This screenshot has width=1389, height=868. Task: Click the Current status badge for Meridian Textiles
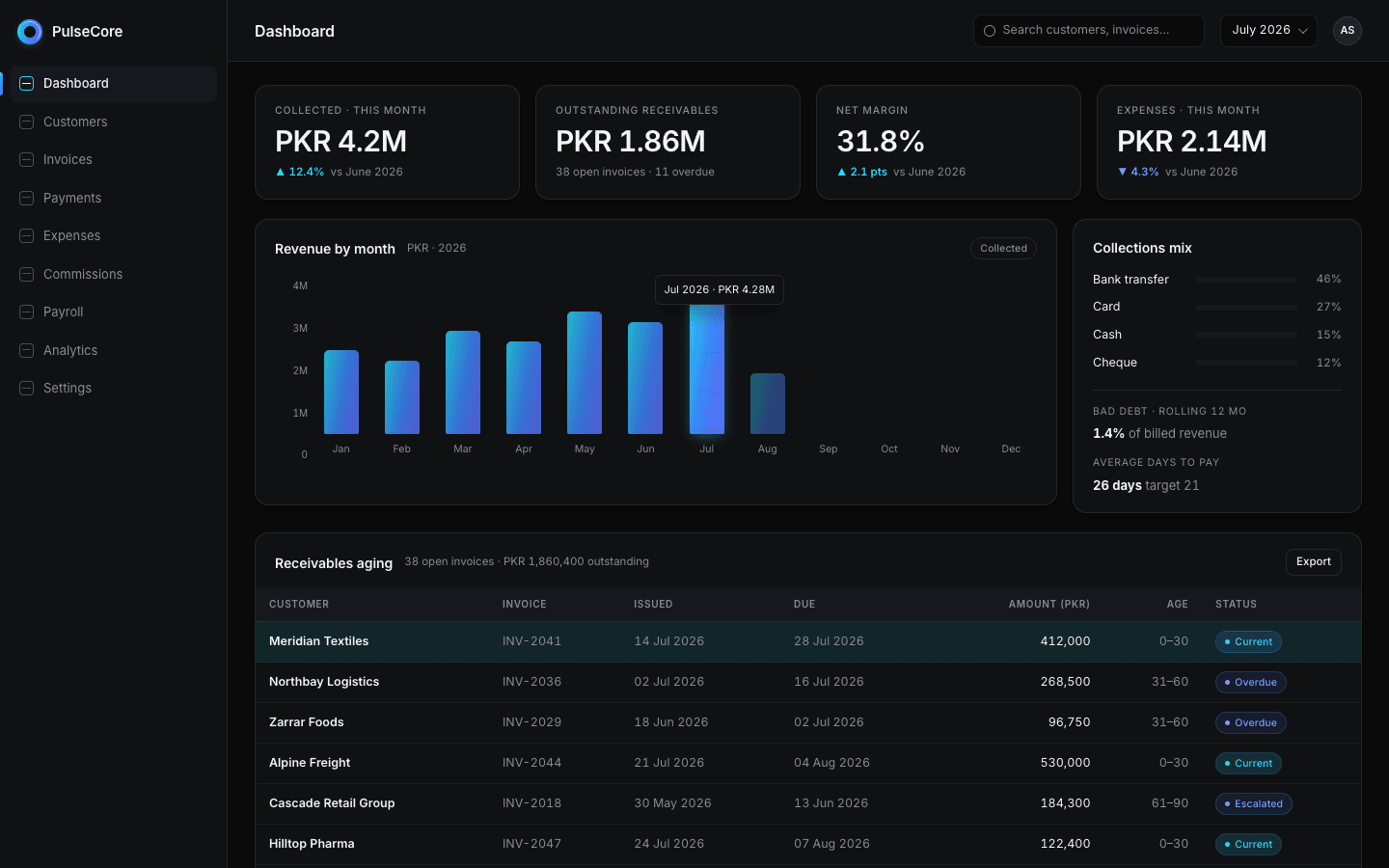click(x=1248, y=641)
